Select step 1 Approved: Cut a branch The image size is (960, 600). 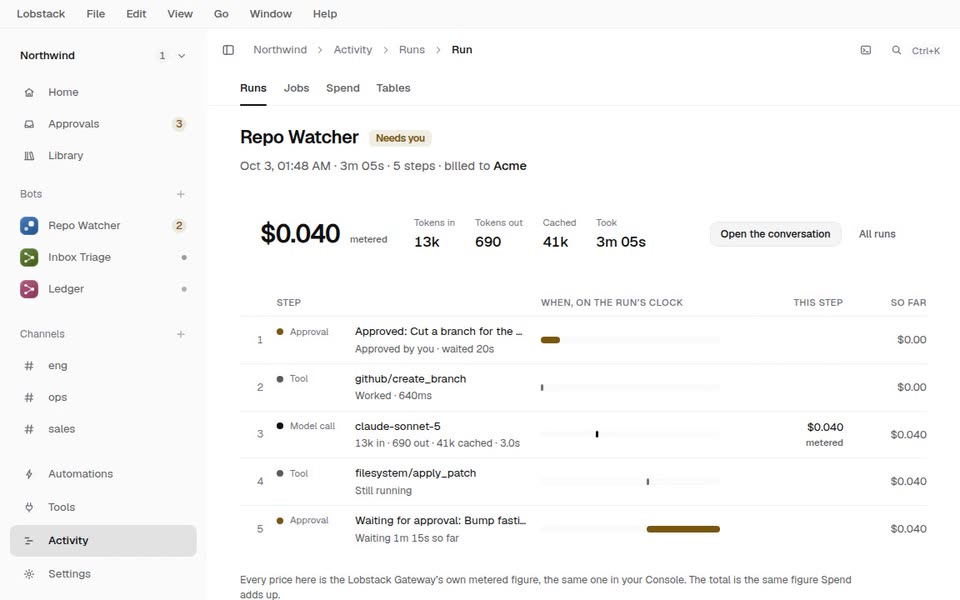tap(583, 340)
